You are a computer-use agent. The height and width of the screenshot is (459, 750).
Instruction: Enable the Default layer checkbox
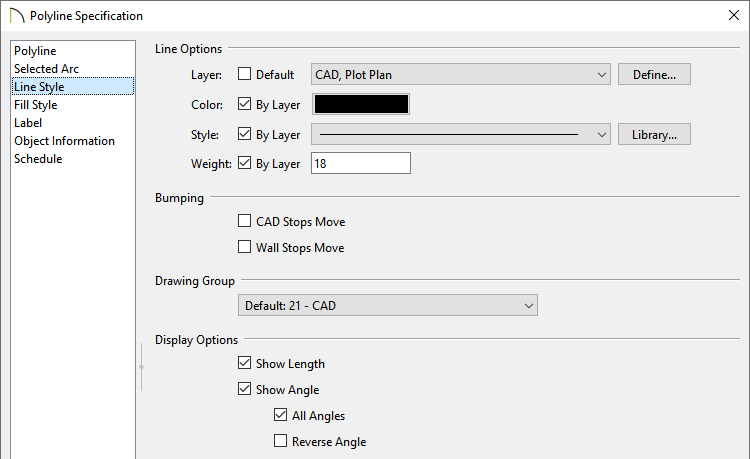coord(244,74)
